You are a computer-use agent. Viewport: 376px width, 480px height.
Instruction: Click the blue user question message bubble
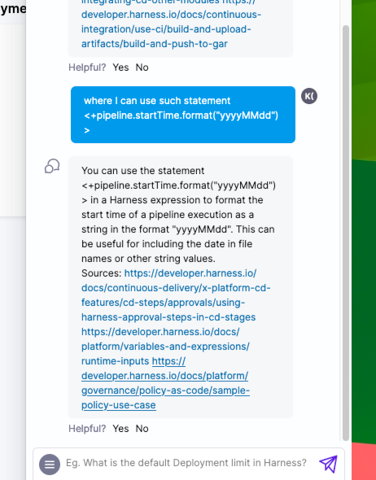(x=183, y=115)
